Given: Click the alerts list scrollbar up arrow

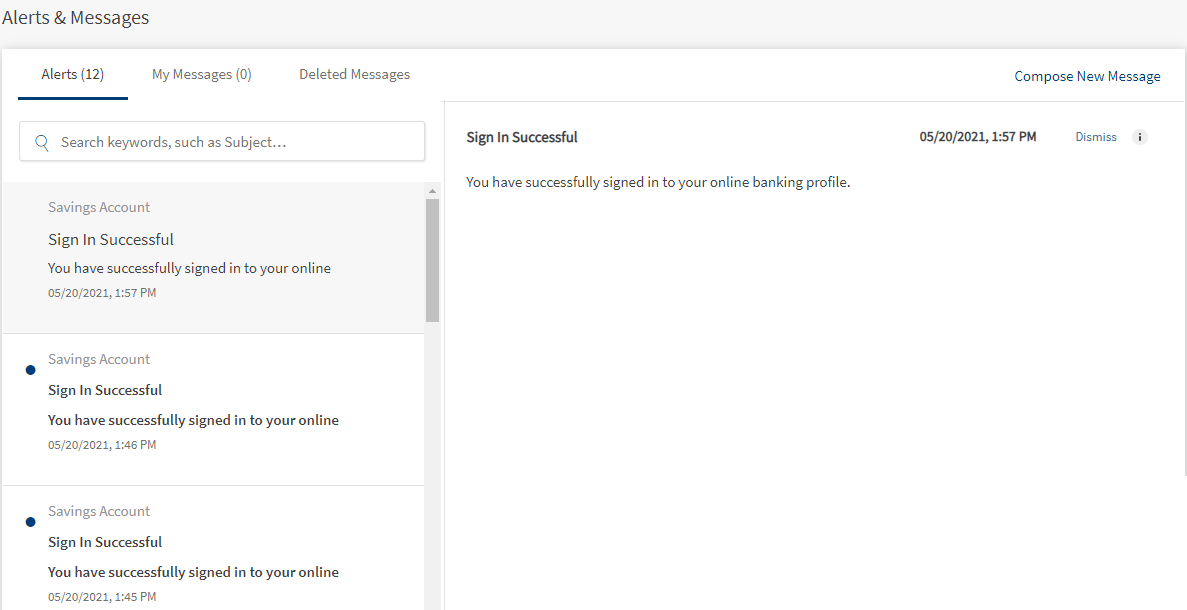Looking at the screenshot, I should (432, 190).
